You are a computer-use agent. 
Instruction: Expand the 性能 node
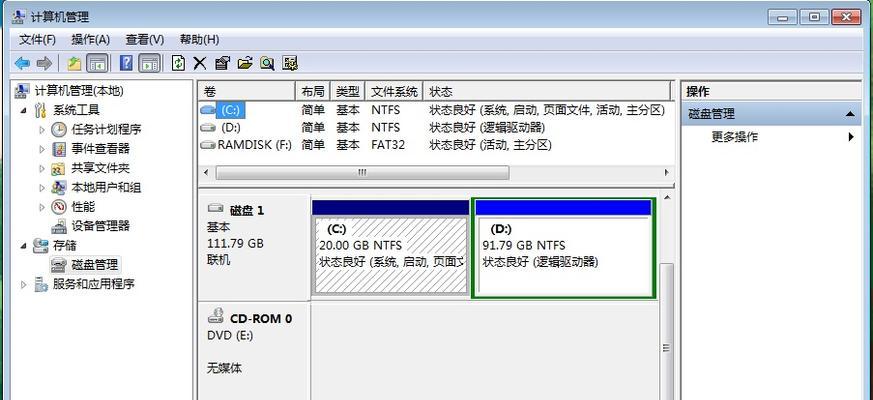42,207
